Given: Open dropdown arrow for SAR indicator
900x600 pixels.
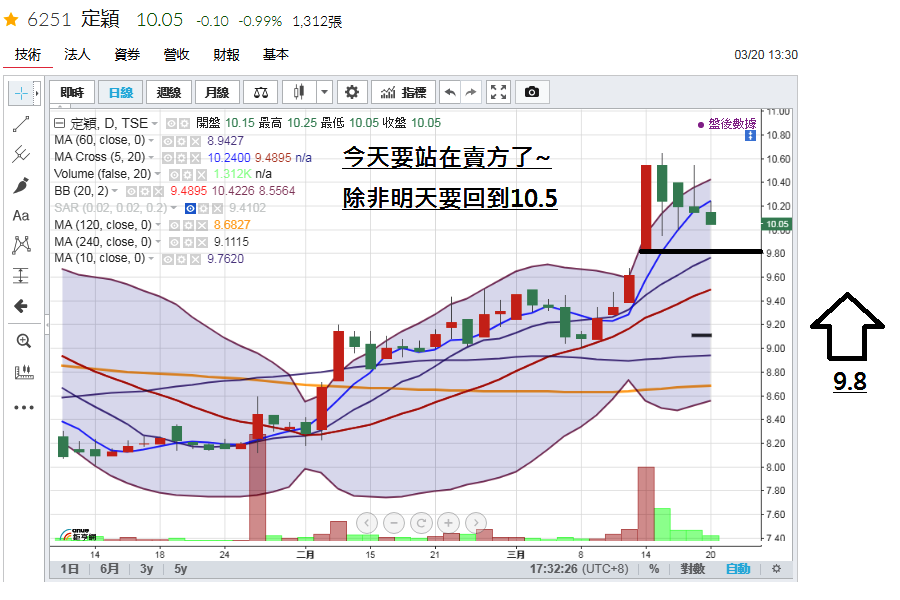Looking at the screenshot, I should point(174,208).
